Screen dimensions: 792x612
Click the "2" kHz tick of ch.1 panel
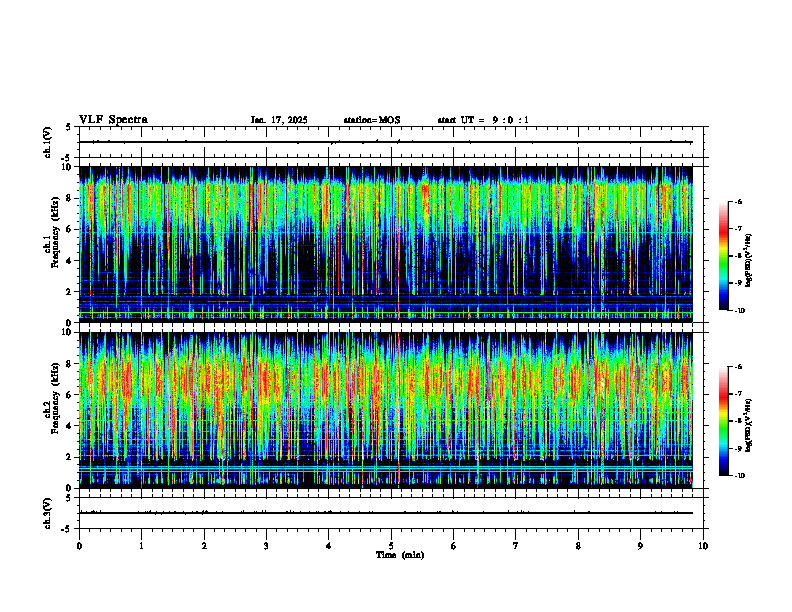[70, 292]
